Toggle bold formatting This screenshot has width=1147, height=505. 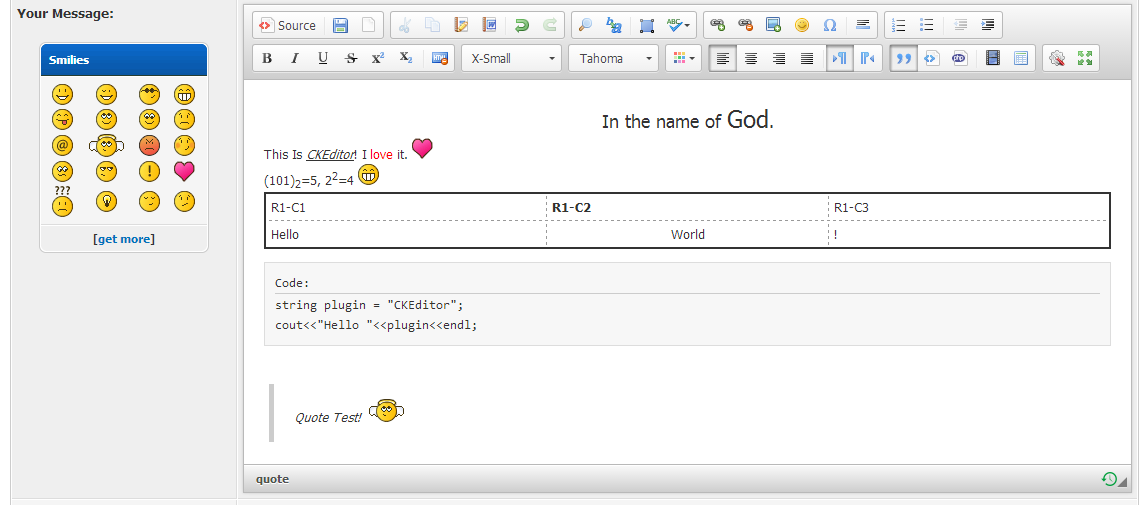(267, 59)
